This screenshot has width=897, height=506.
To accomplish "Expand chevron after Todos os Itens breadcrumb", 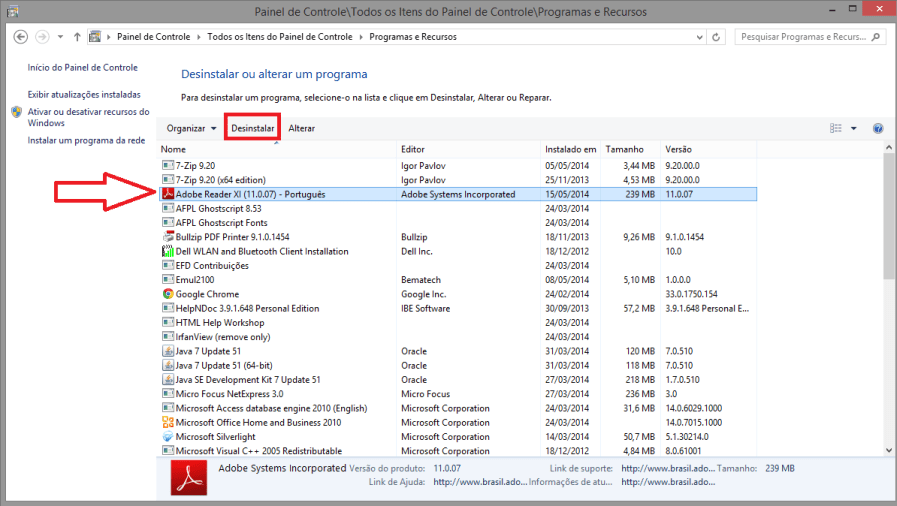I will pyautogui.click(x=361, y=37).
